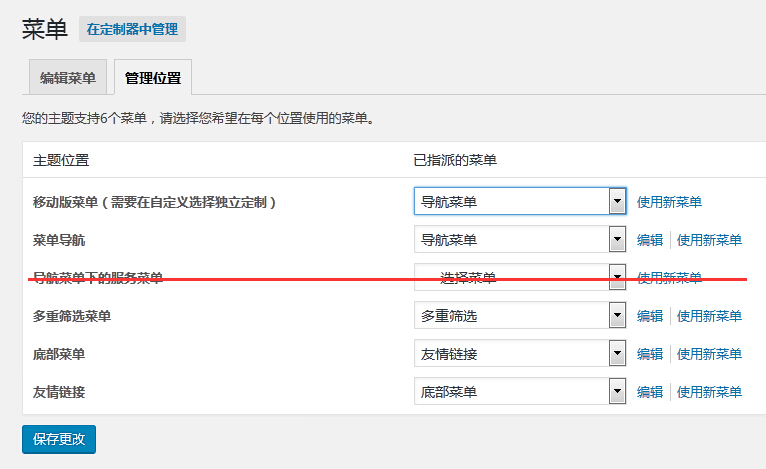This screenshot has width=766, height=469.
Task: Switch to the 编辑菜单 tab
Action: pyautogui.click(x=68, y=78)
